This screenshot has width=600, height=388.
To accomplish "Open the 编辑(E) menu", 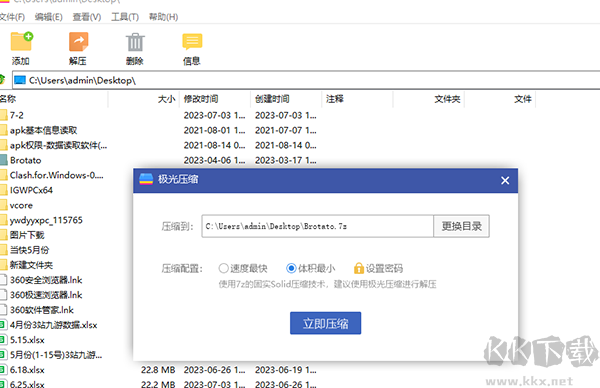I will coord(49,17).
